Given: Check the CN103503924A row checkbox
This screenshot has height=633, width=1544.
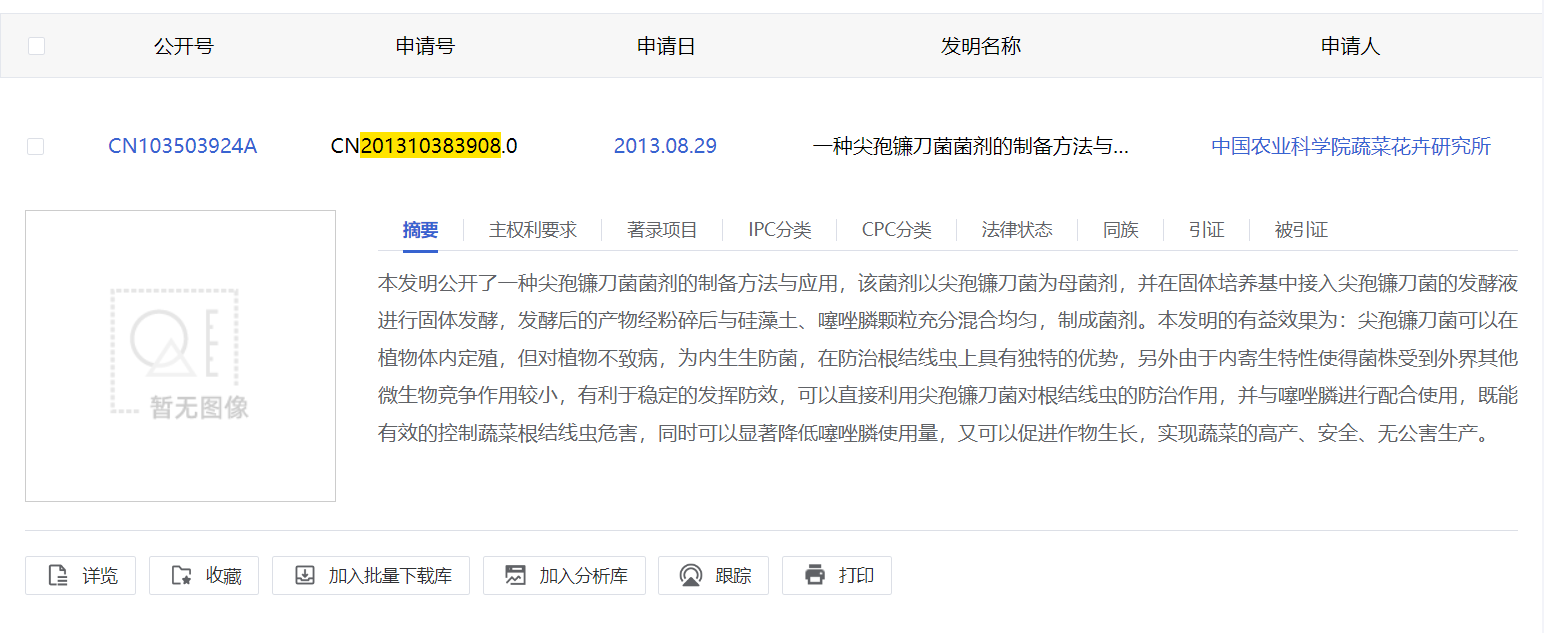Looking at the screenshot, I should coord(36,147).
